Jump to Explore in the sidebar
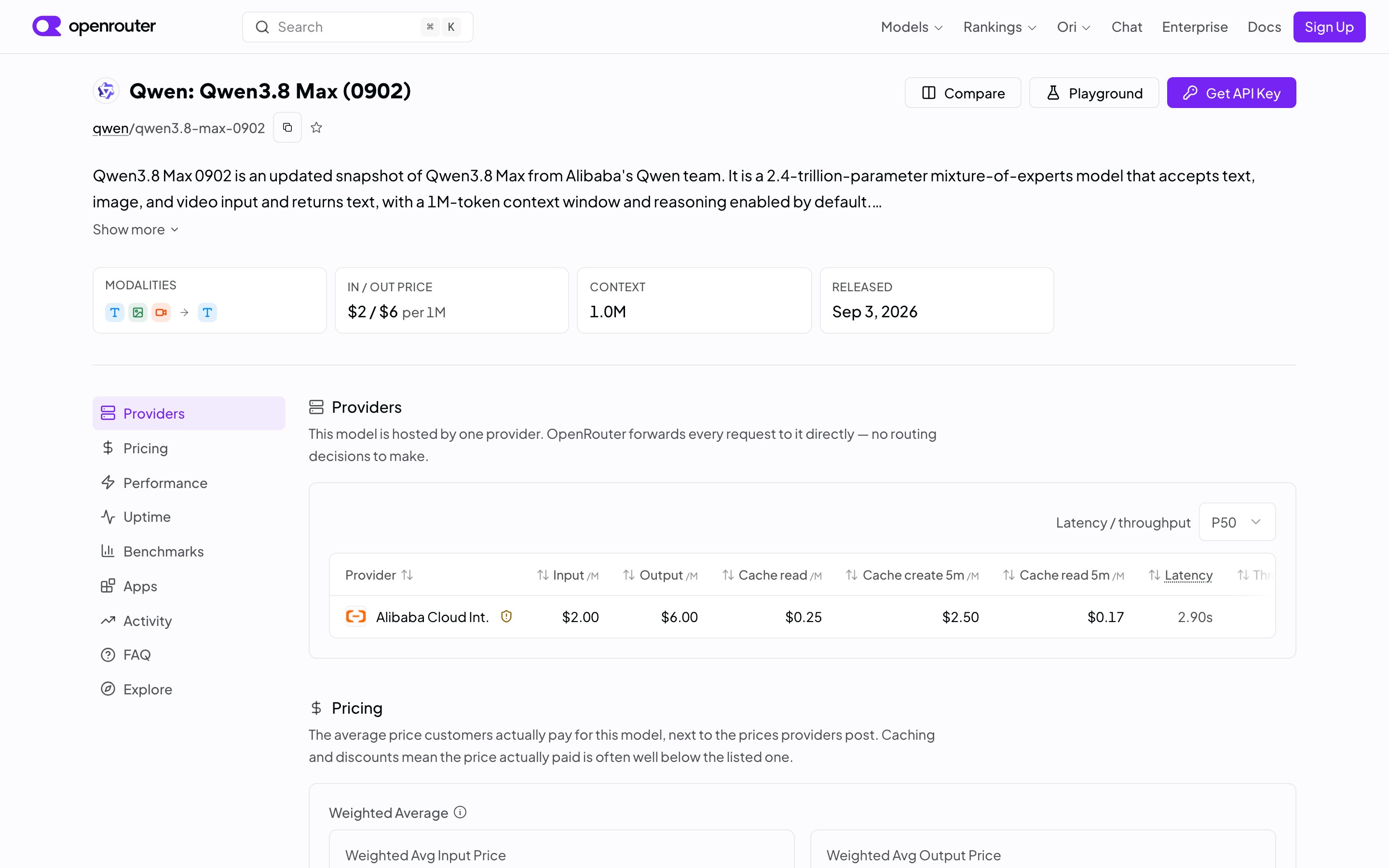This screenshot has height=868, width=1389. [x=189, y=689]
